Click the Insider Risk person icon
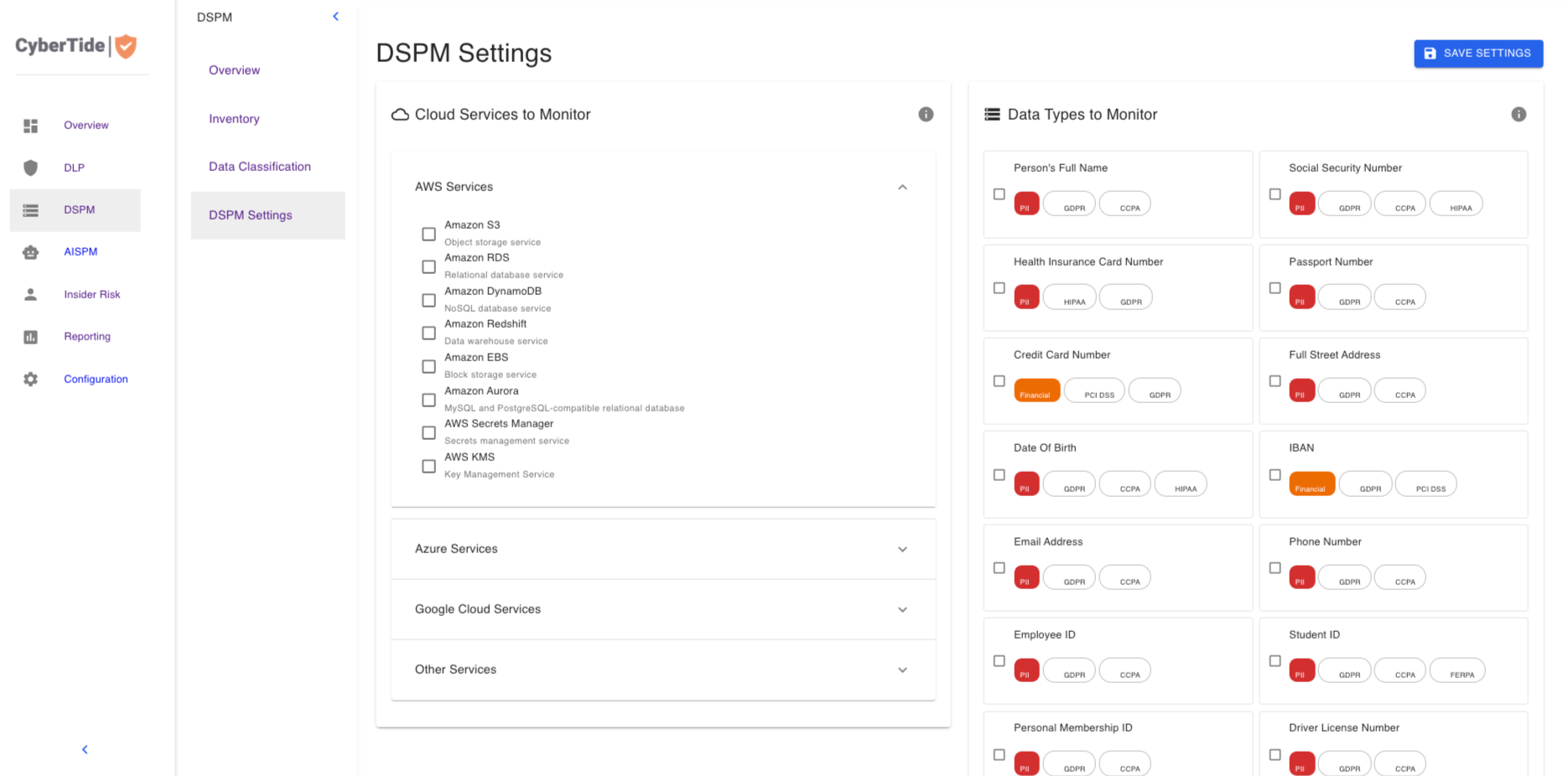 coord(31,294)
